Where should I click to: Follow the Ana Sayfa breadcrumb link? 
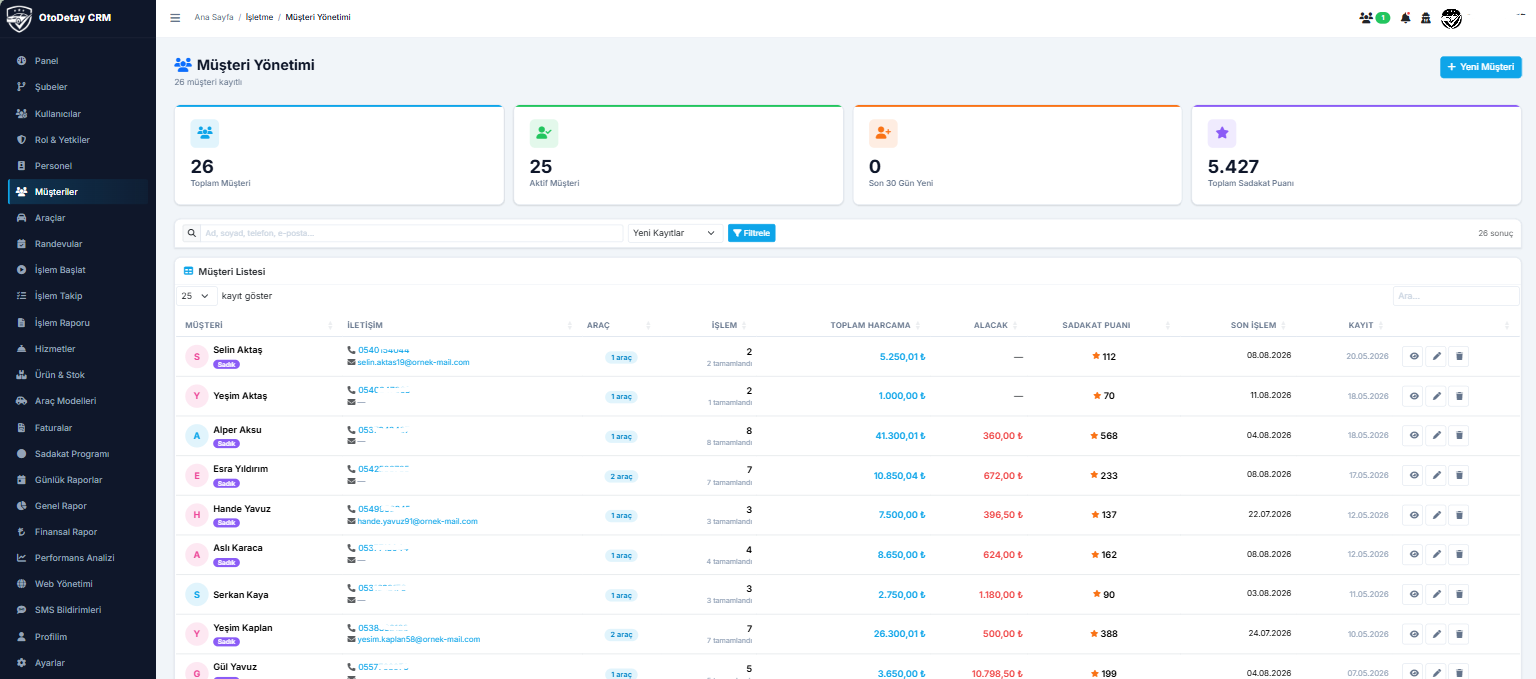point(213,17)
